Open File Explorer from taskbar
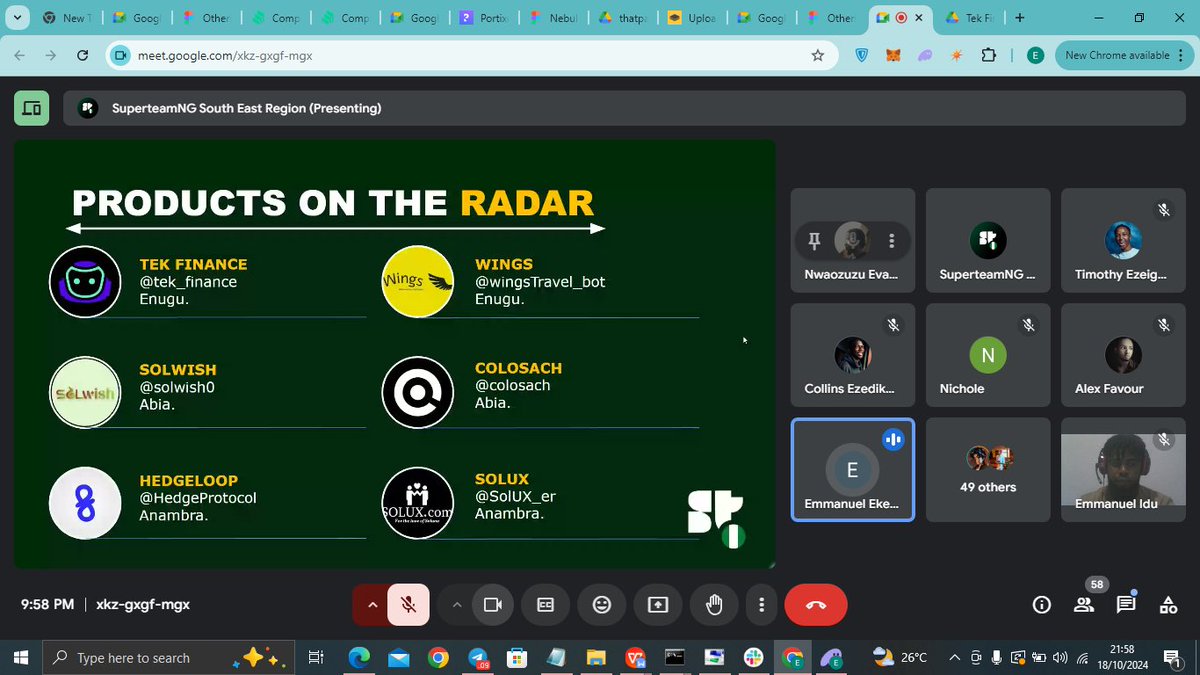 [595, 658]
